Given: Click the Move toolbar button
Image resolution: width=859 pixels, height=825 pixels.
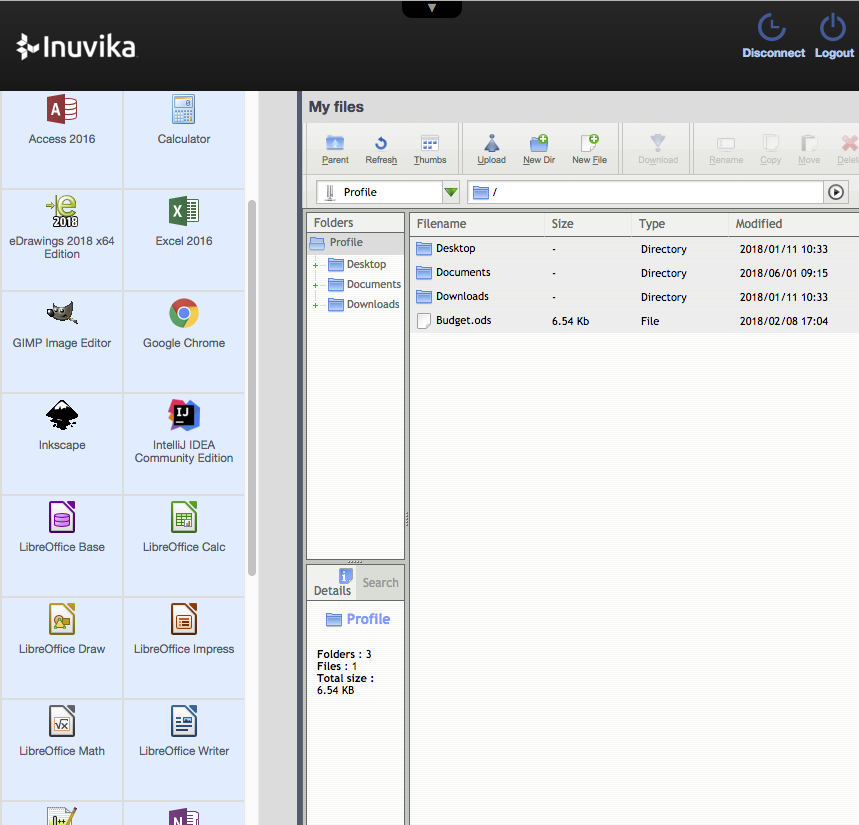Looking at the screenshot, I should pos(809,150).
